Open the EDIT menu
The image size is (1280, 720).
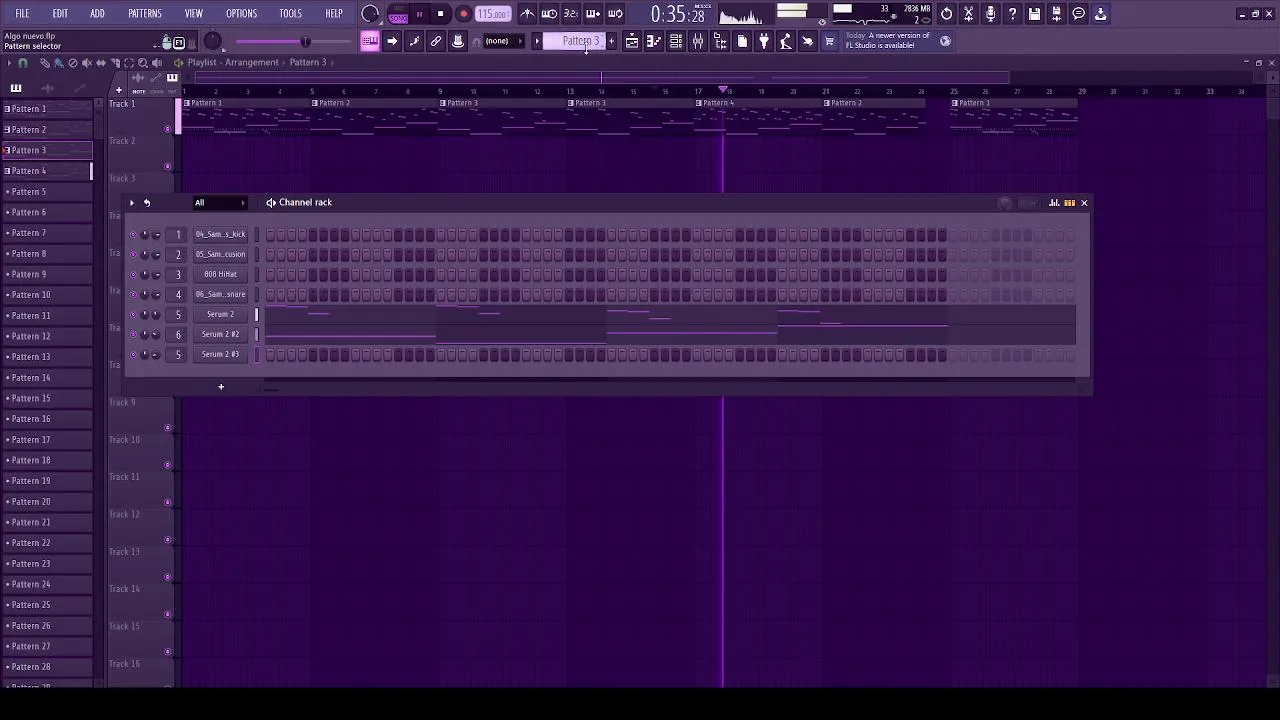(60, 14)
